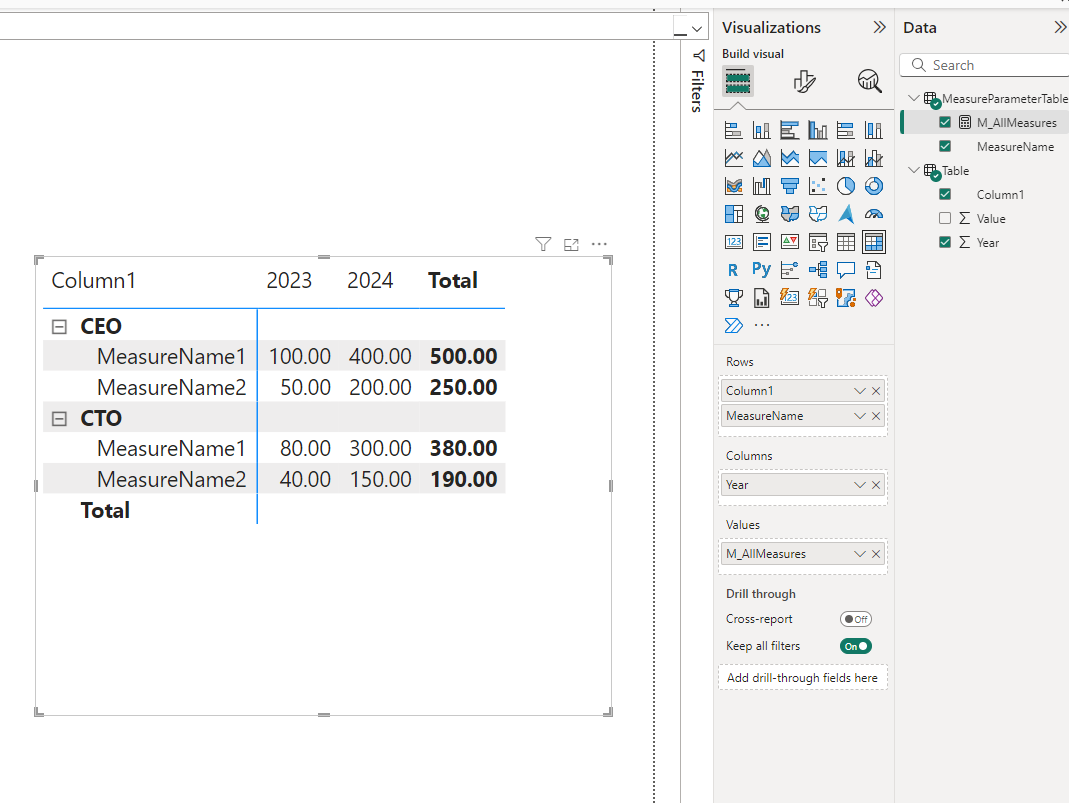
Task: Click Add drill-through fields here well
Action: point(802,678)
